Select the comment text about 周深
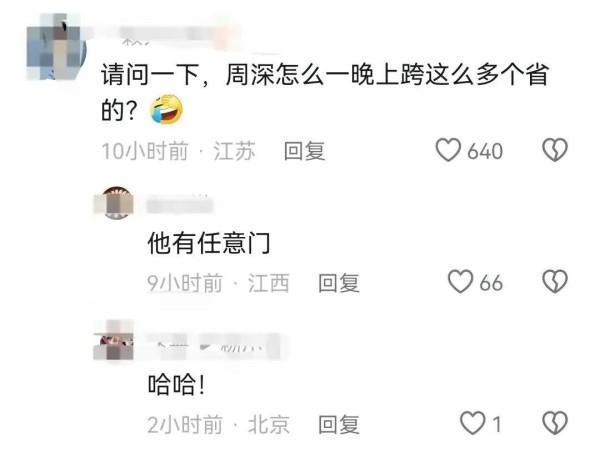Viewport: 600px width, 453px height. tap(324, 92)
